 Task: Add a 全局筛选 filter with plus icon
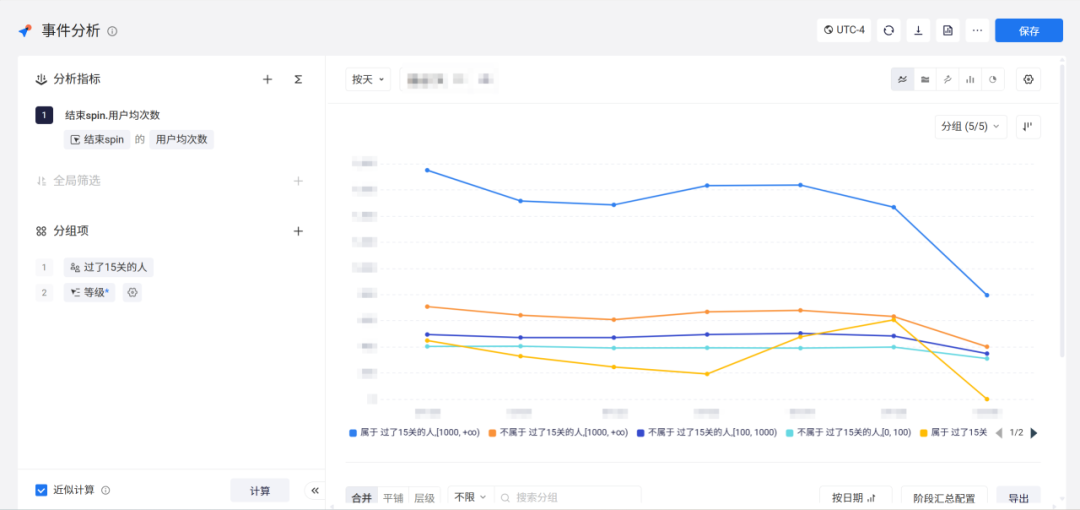coord(298,181)
